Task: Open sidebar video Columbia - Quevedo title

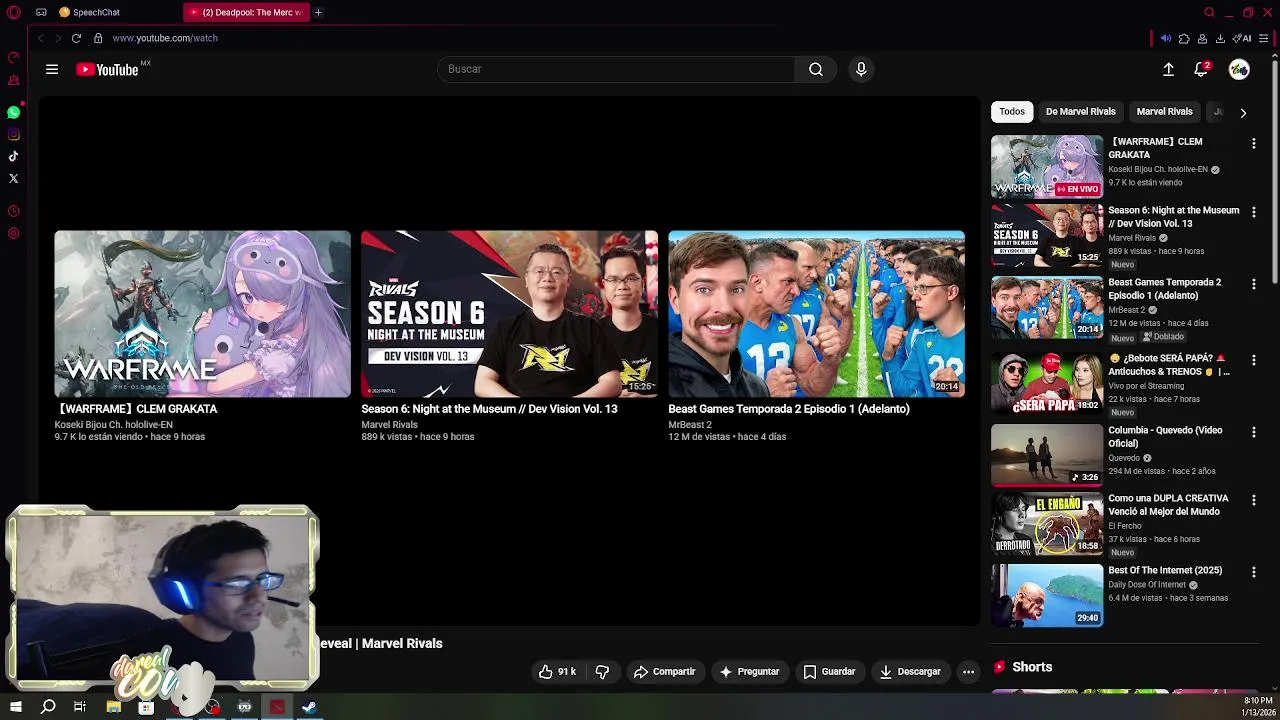Action: point(1165,437)
